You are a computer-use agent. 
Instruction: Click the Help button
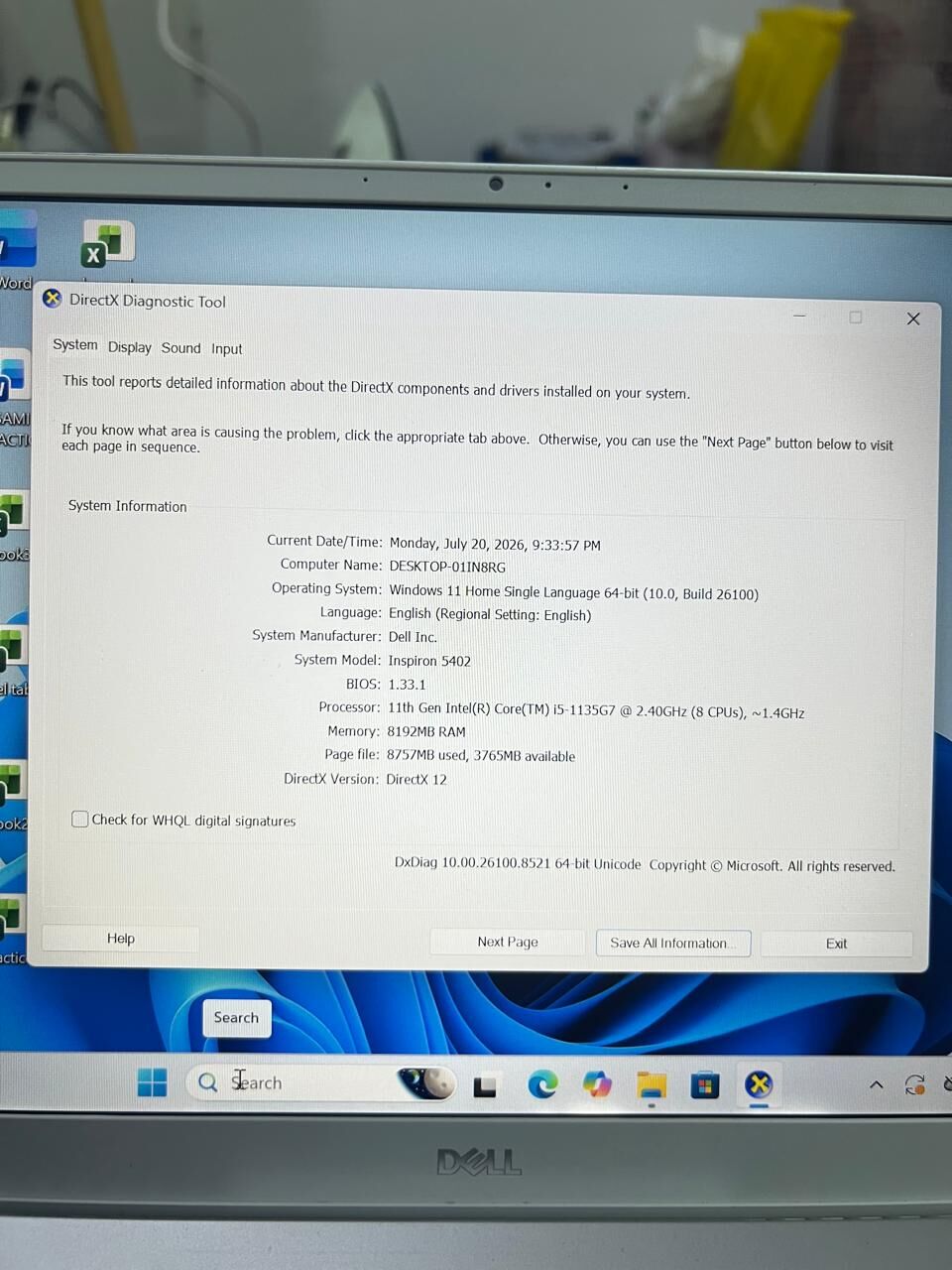pyautogui.click(x=120, y=939)
